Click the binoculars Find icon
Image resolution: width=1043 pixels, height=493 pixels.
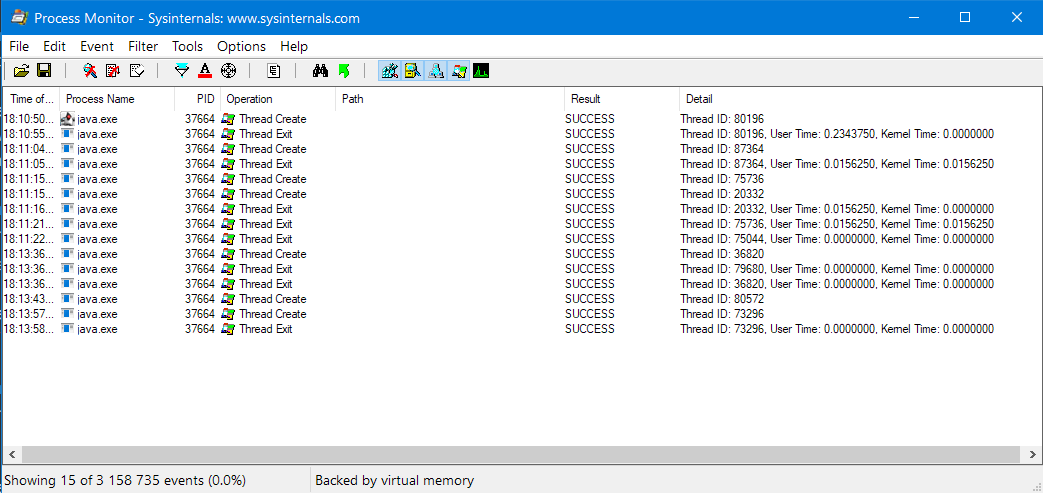[x=321, y=71]
